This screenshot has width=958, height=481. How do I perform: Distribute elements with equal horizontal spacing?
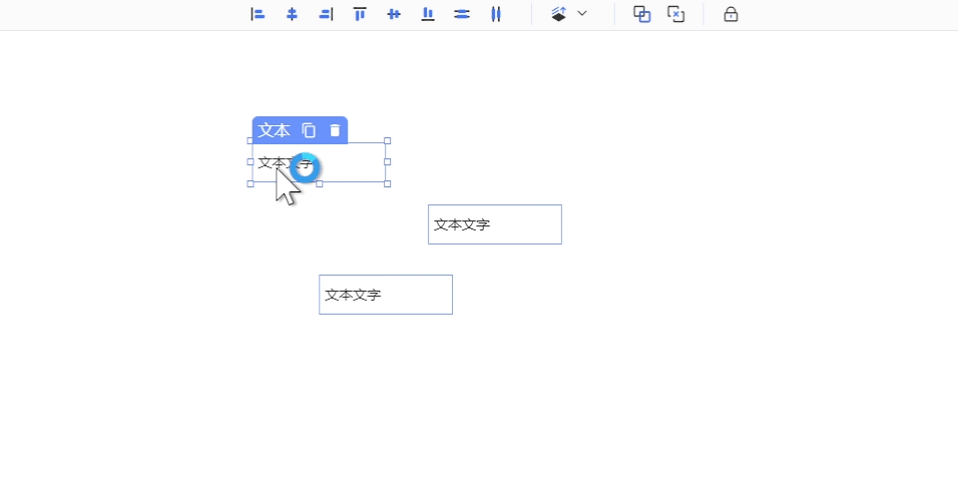496,14
